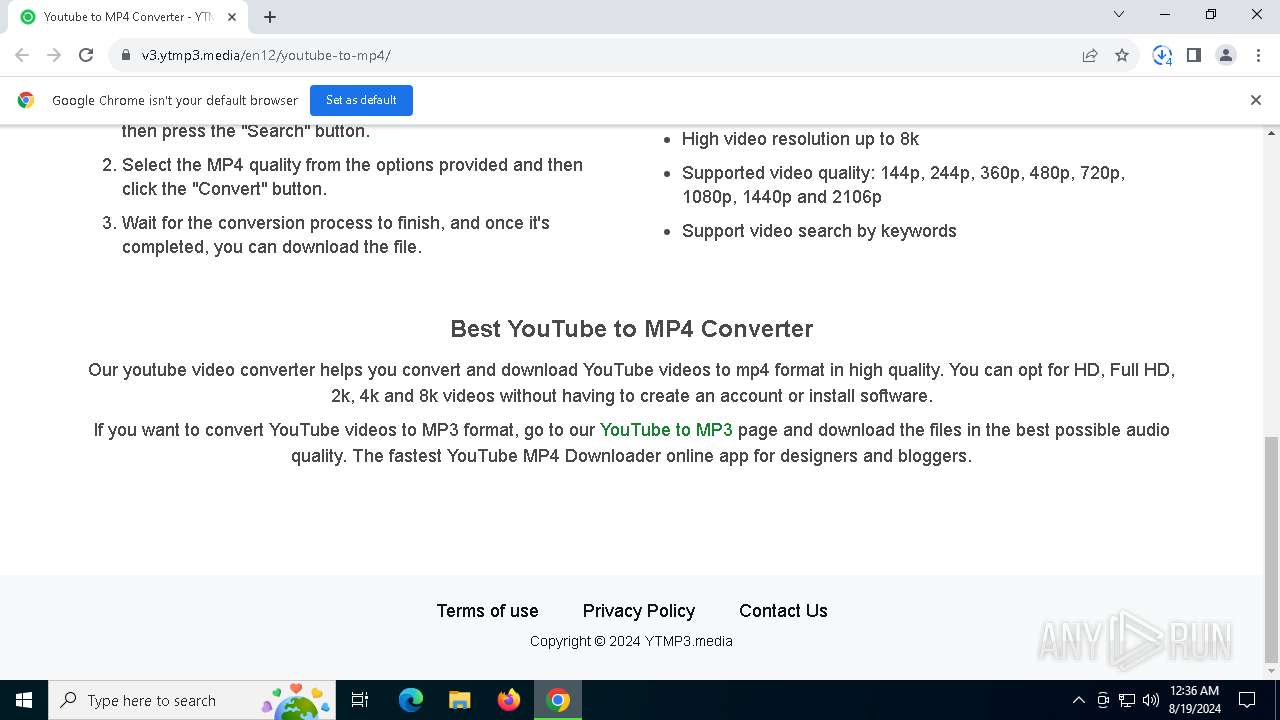Show hidden system tray icons
Image resolution: width=1280 pixels, height=720 pixels.
1078,700
